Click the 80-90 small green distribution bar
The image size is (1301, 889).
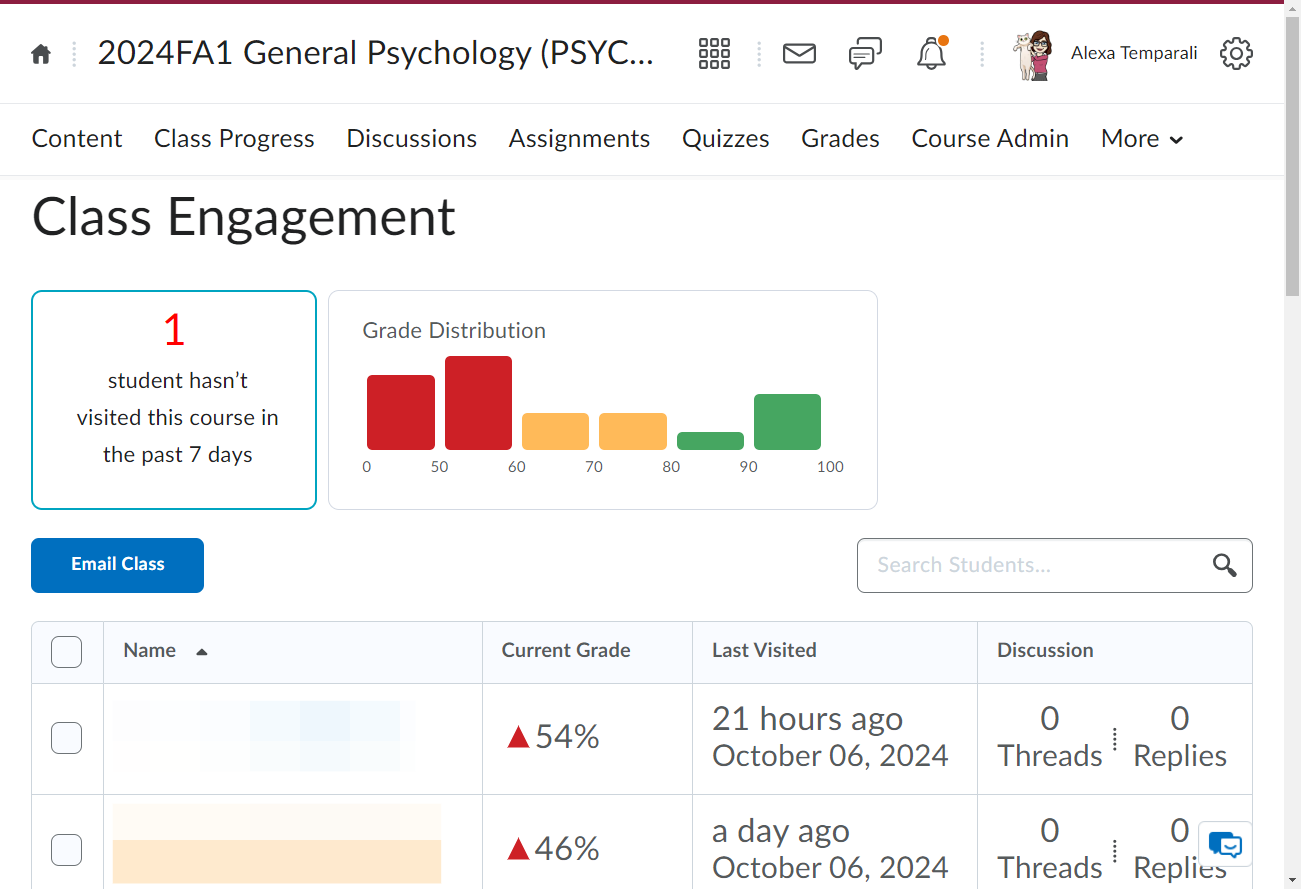(x=710, y=441)
